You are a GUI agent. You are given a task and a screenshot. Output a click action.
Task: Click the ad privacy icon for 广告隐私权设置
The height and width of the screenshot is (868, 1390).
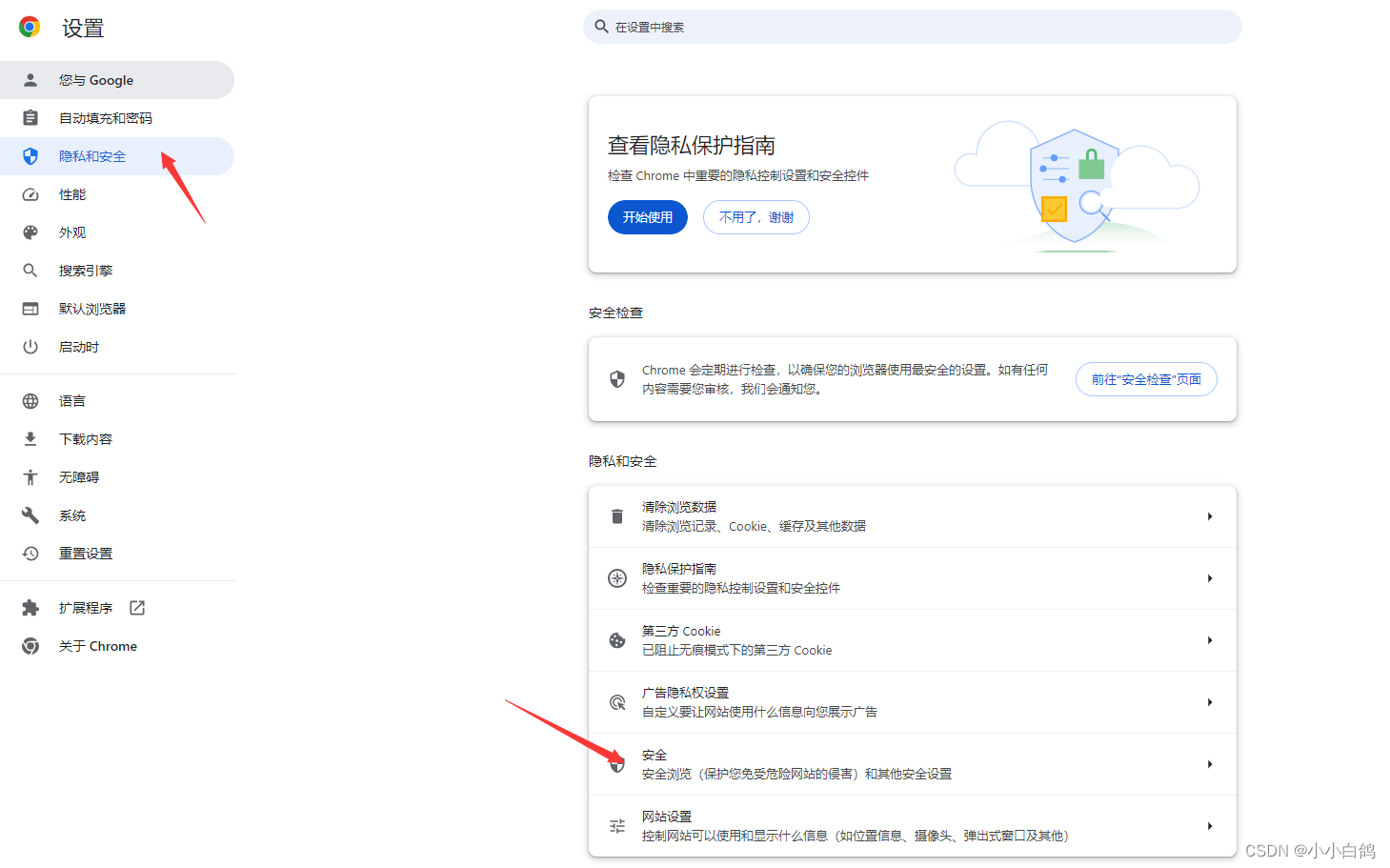(x=617, y=702)
